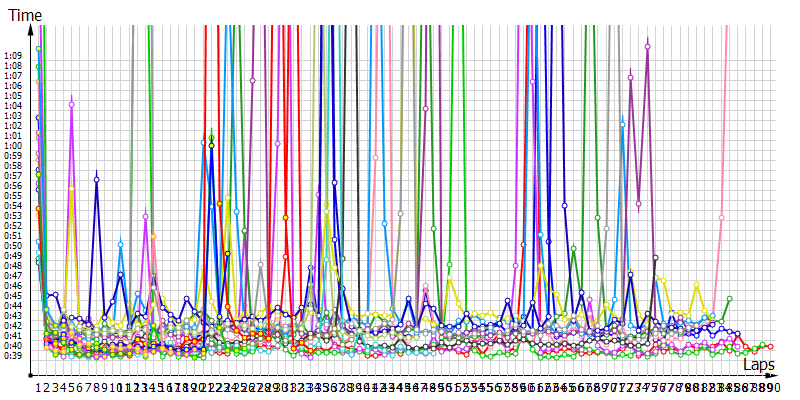Click the green data point near 0:44 at lap 86
This screenshot has height=400, width=800.
tap(730, 299)
